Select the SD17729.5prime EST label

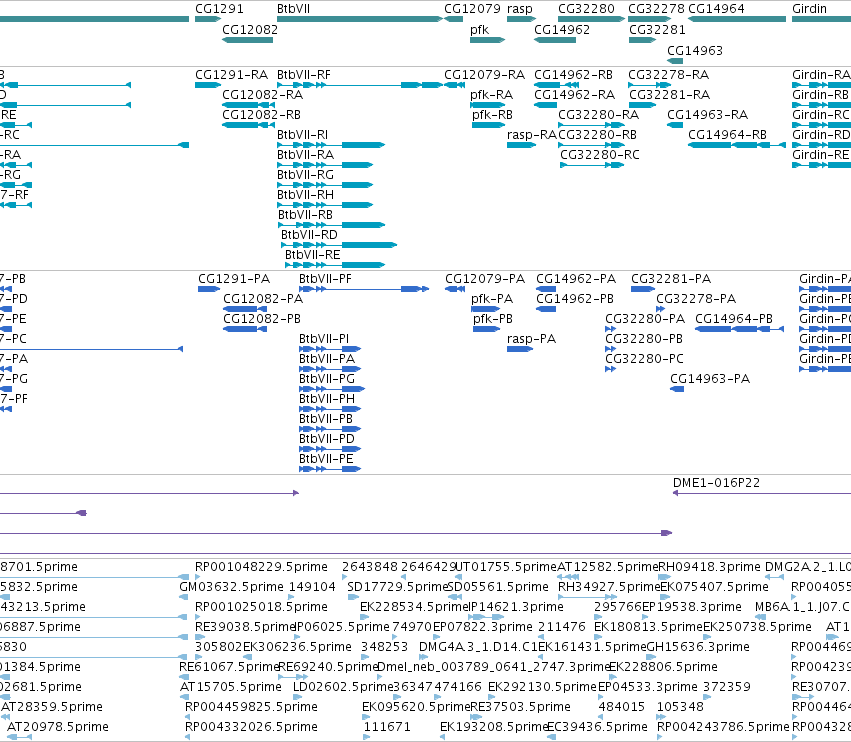point(398,587)
